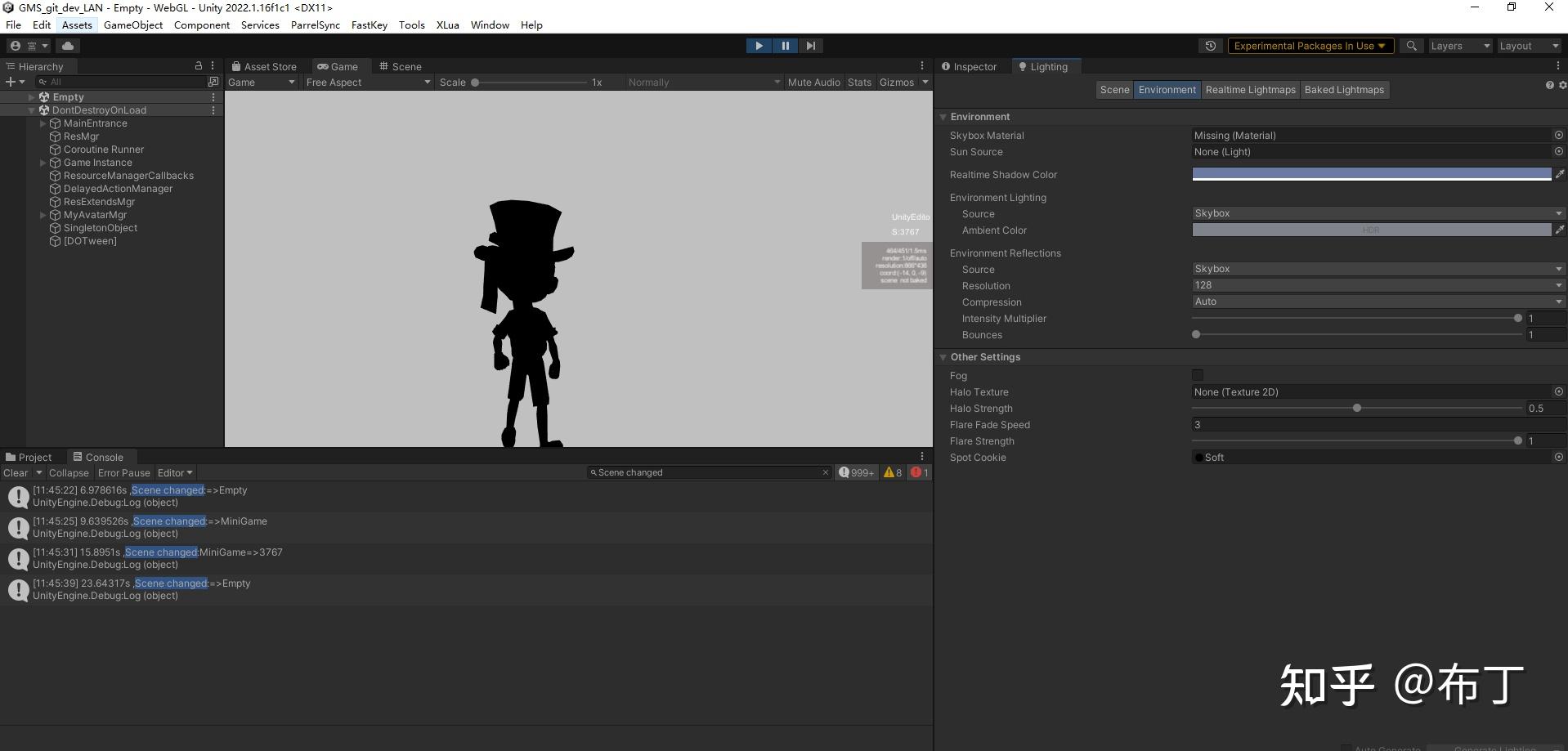Image resolution: width=1568 pixels, height=751 pixels.
Task: Expand the MainEntrance hierarchy item
Action: (43, 123)
